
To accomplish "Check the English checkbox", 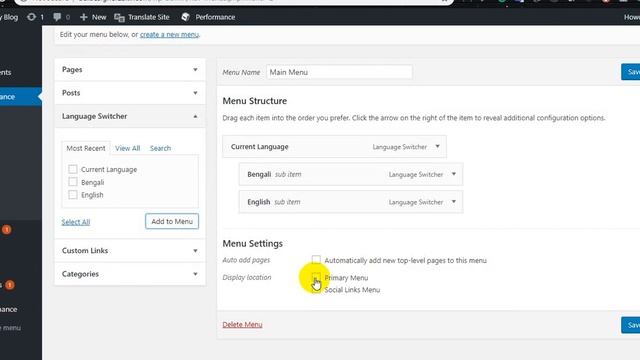I will [x=73, y=195].
